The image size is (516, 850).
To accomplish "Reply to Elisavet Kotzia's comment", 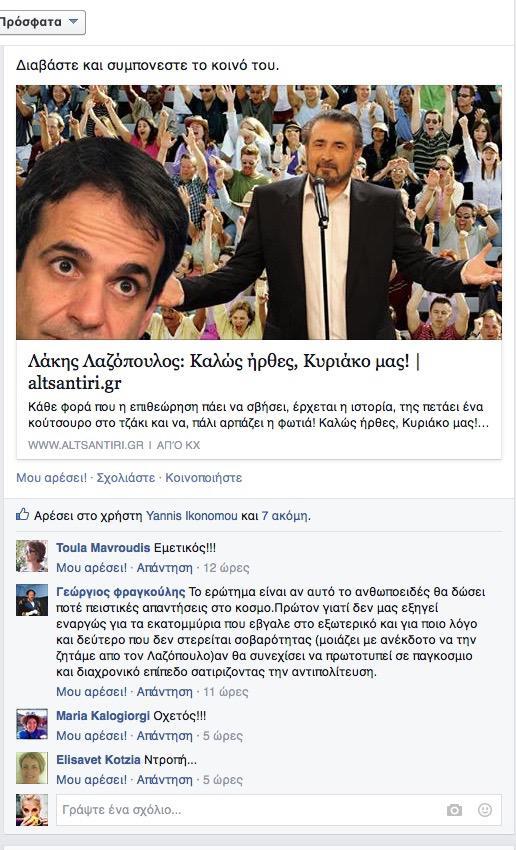I will coord(164,780).
